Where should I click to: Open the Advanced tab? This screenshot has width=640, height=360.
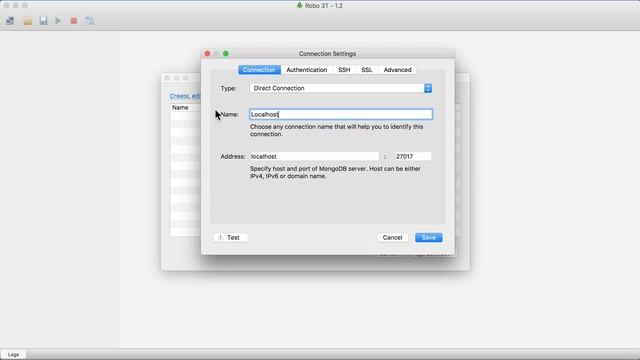click(397, 70)
